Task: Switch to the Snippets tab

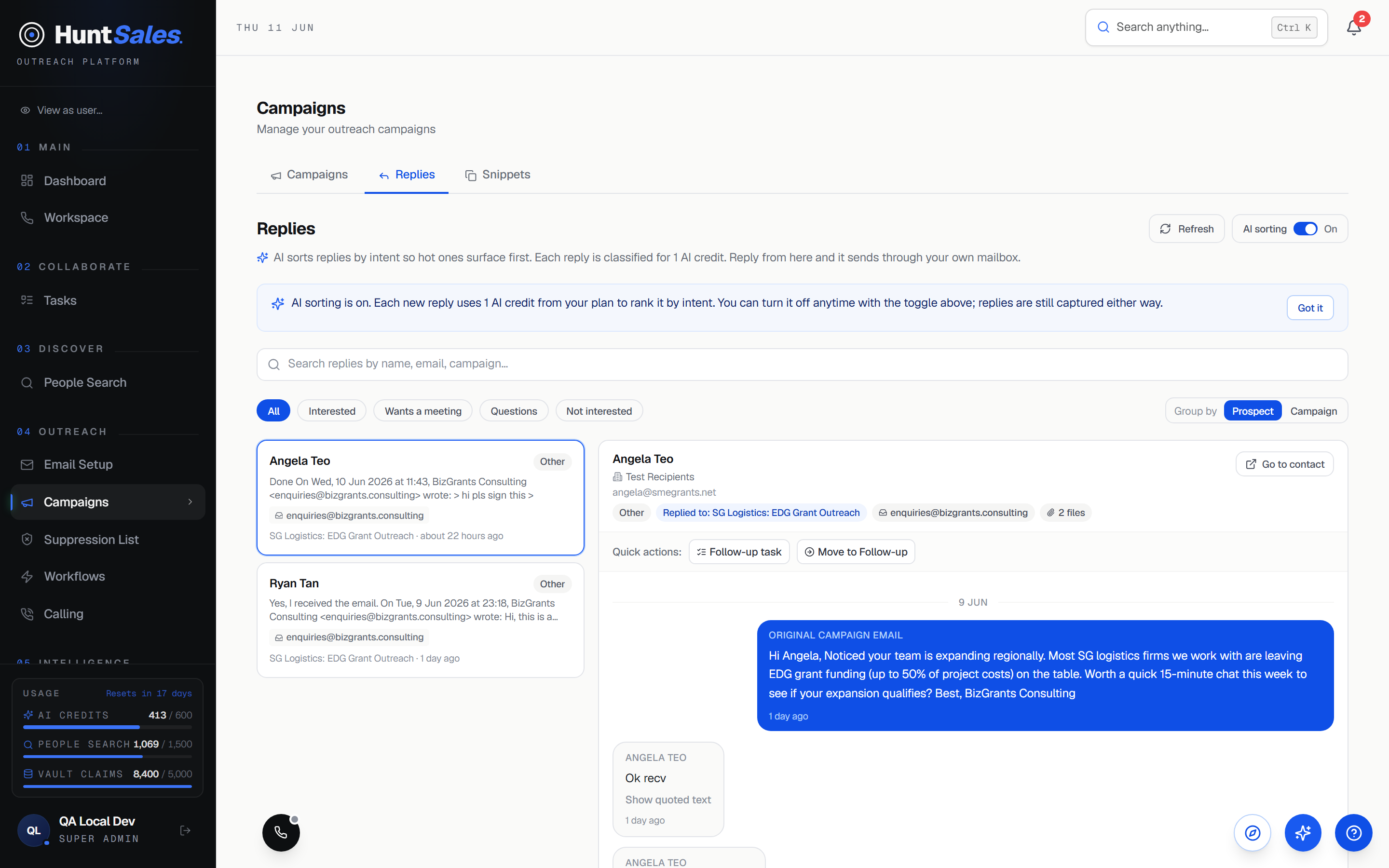Action: point(497,175)
